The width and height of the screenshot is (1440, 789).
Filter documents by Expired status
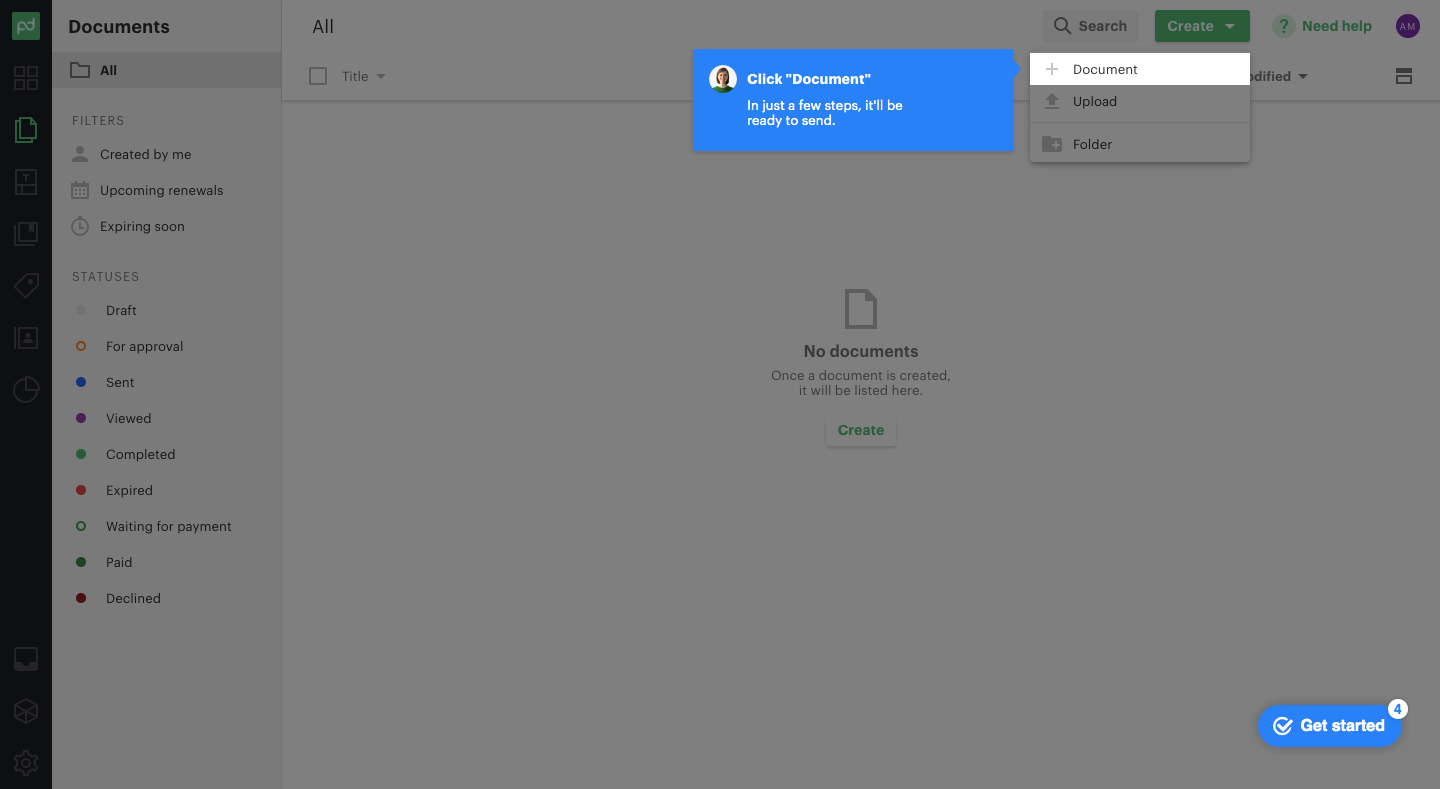[x=167, y=490]
